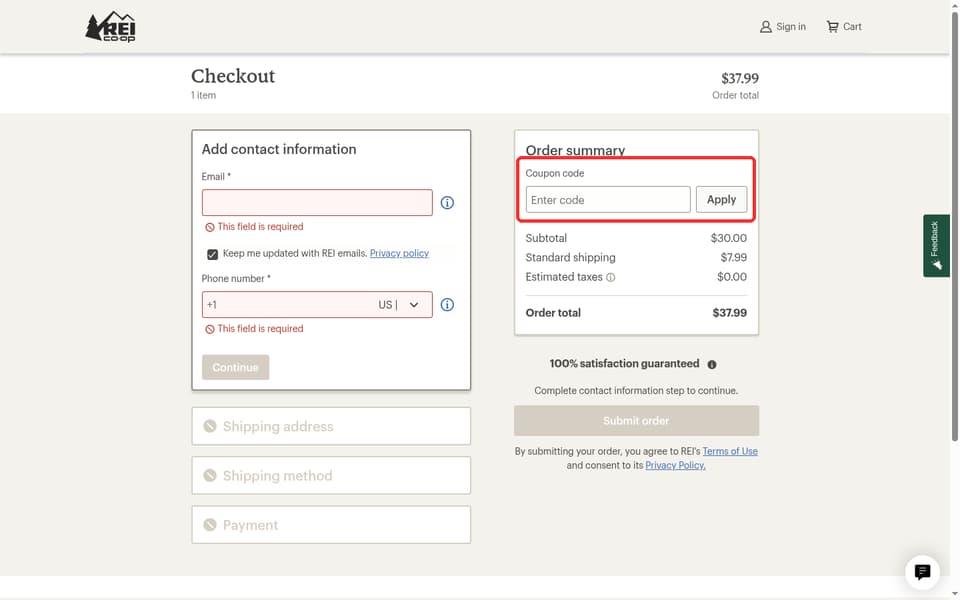
Task: Click the Add contact information heading
Action: click(x=279, y=149)
